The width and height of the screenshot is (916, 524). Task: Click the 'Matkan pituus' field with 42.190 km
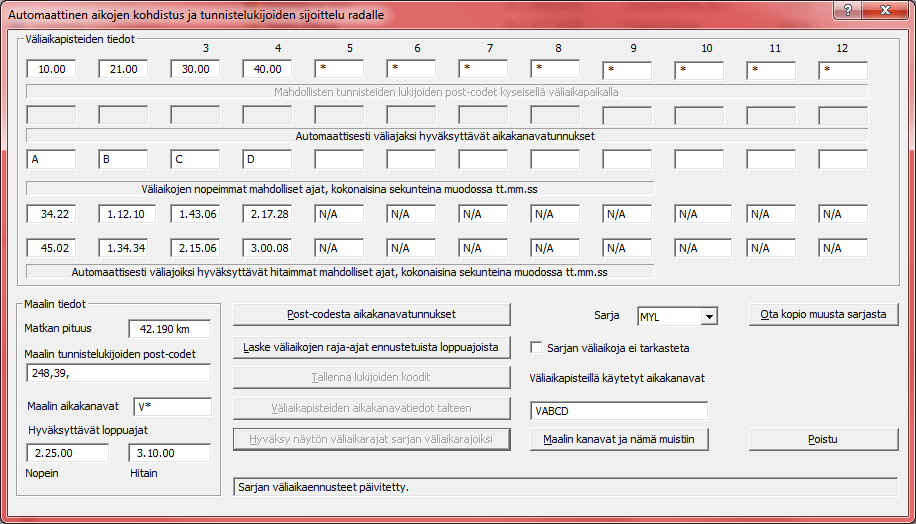pyautogui.click(x=170, y=329)
